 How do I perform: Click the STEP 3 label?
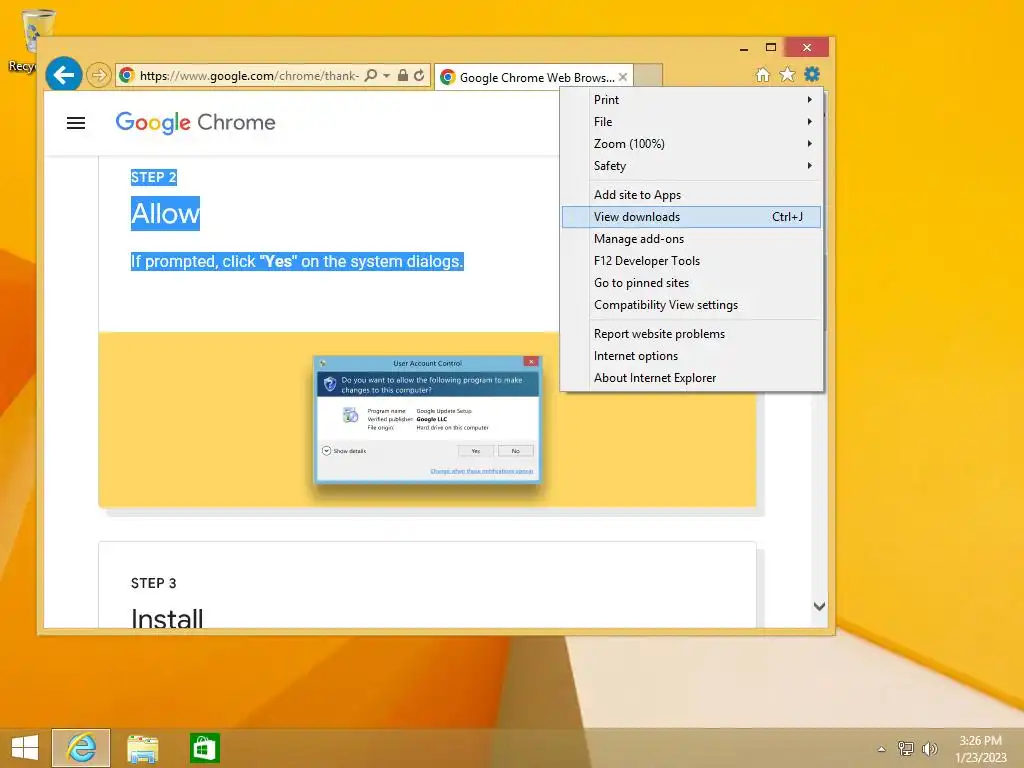[153, 583]
